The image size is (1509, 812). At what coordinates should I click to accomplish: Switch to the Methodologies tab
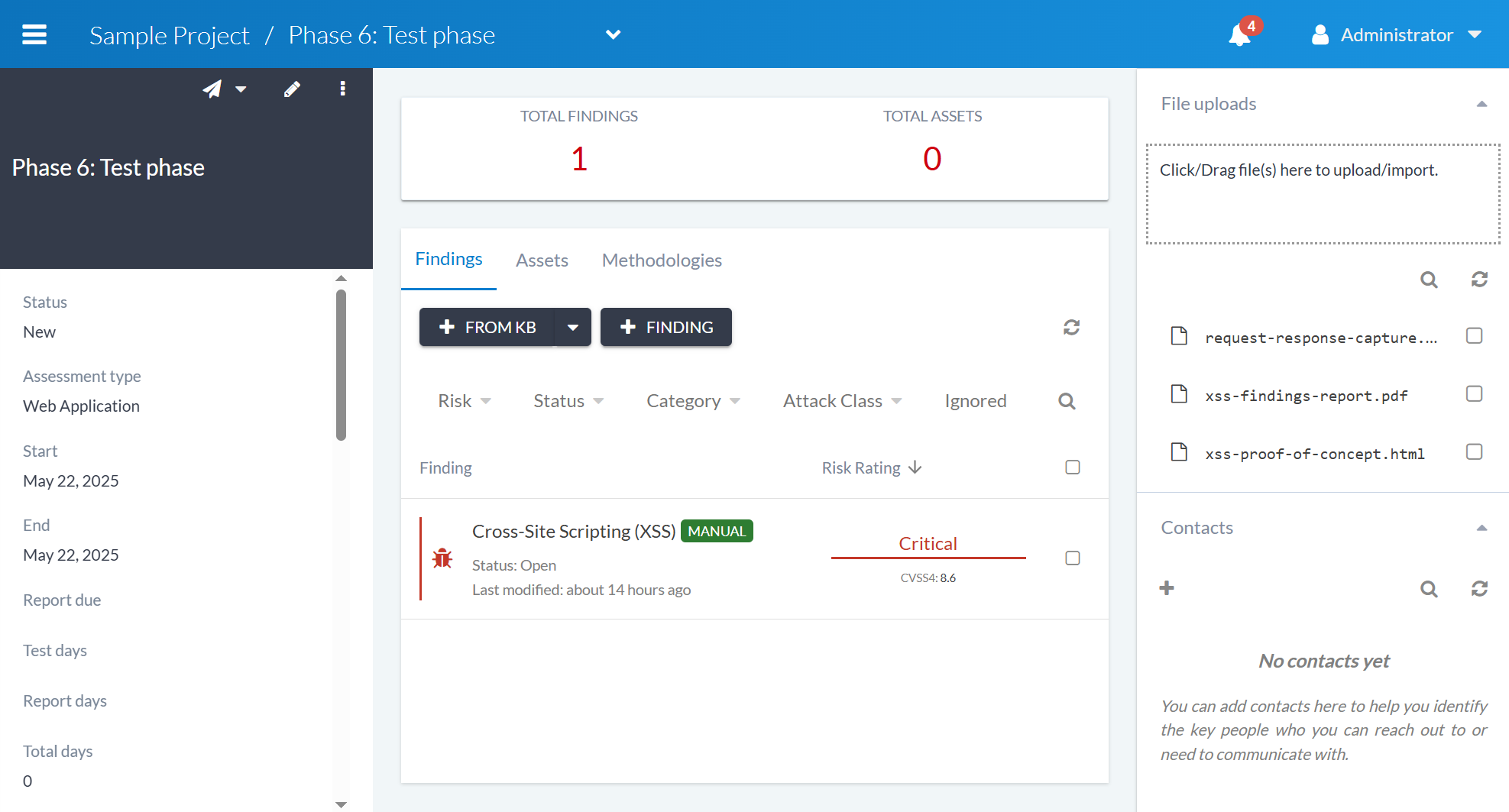pos(662,260)
